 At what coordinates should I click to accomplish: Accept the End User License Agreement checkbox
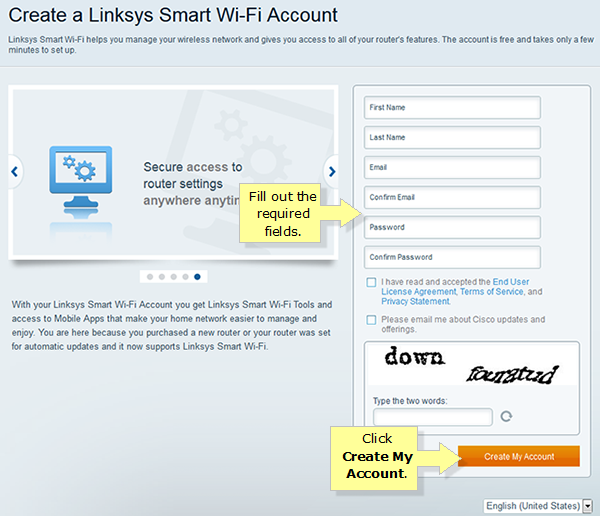(x=371, y=282)
